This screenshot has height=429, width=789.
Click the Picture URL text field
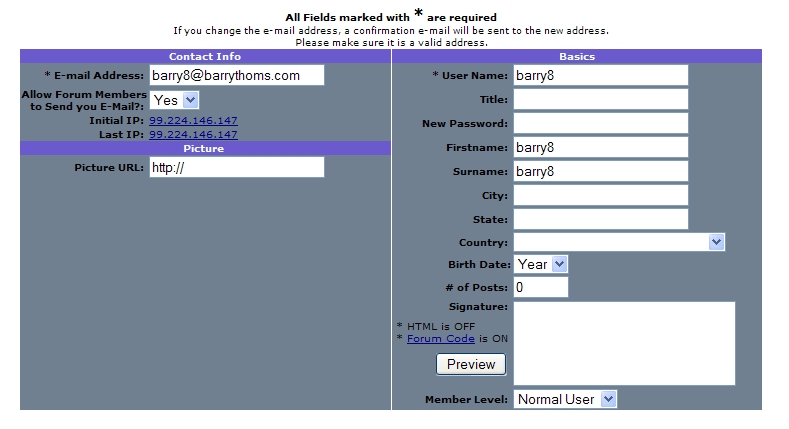[237, 167]
